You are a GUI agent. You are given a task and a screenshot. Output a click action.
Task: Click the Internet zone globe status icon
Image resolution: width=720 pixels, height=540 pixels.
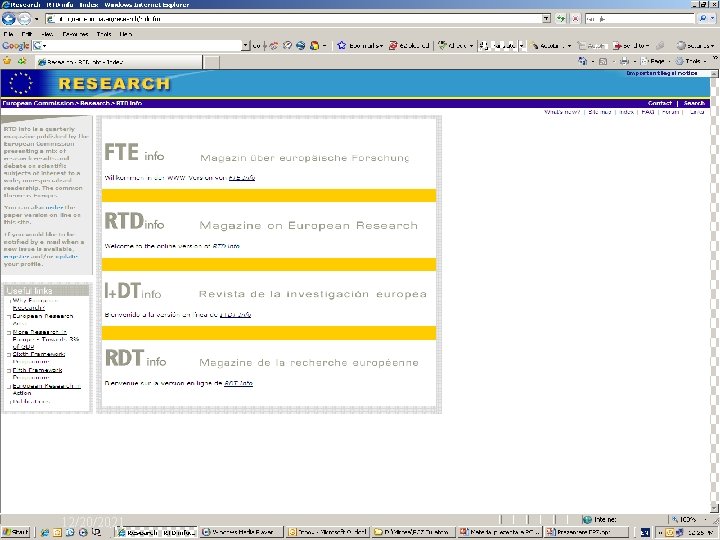click(586, 519)
